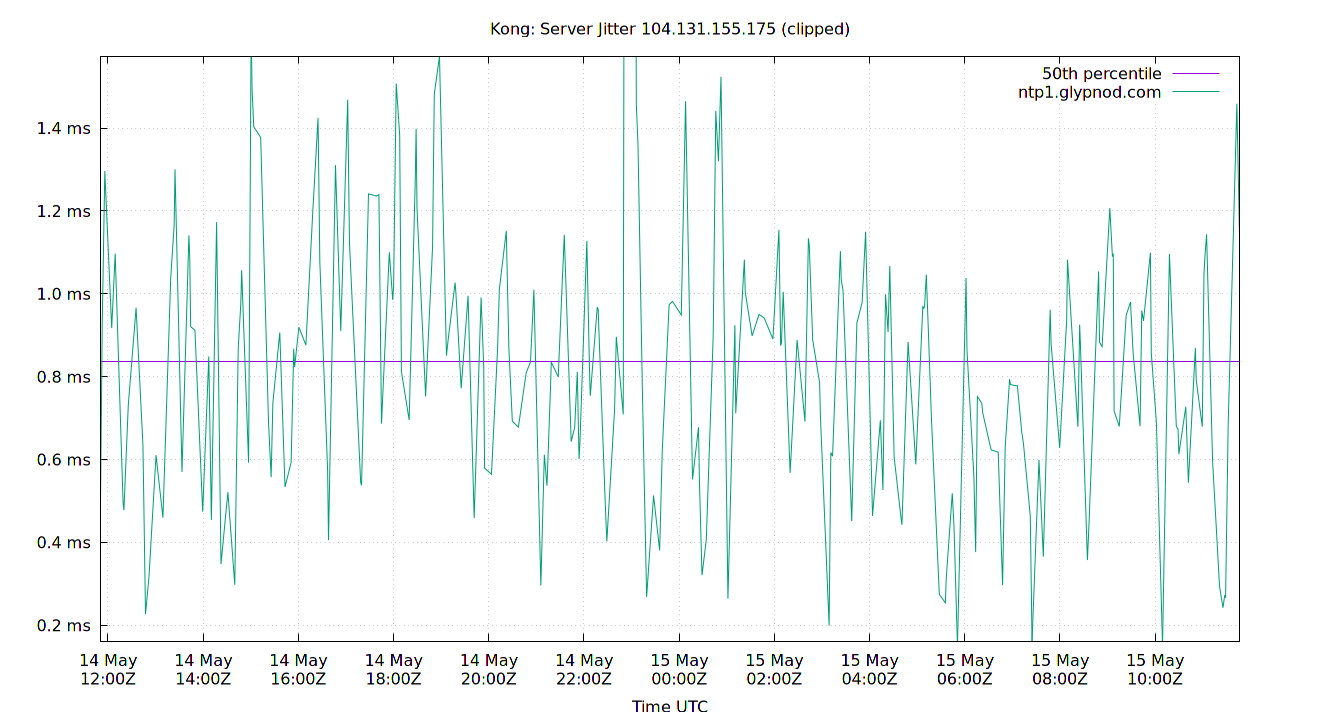Click the legend line sample next to '50th percentile'

1196,74
